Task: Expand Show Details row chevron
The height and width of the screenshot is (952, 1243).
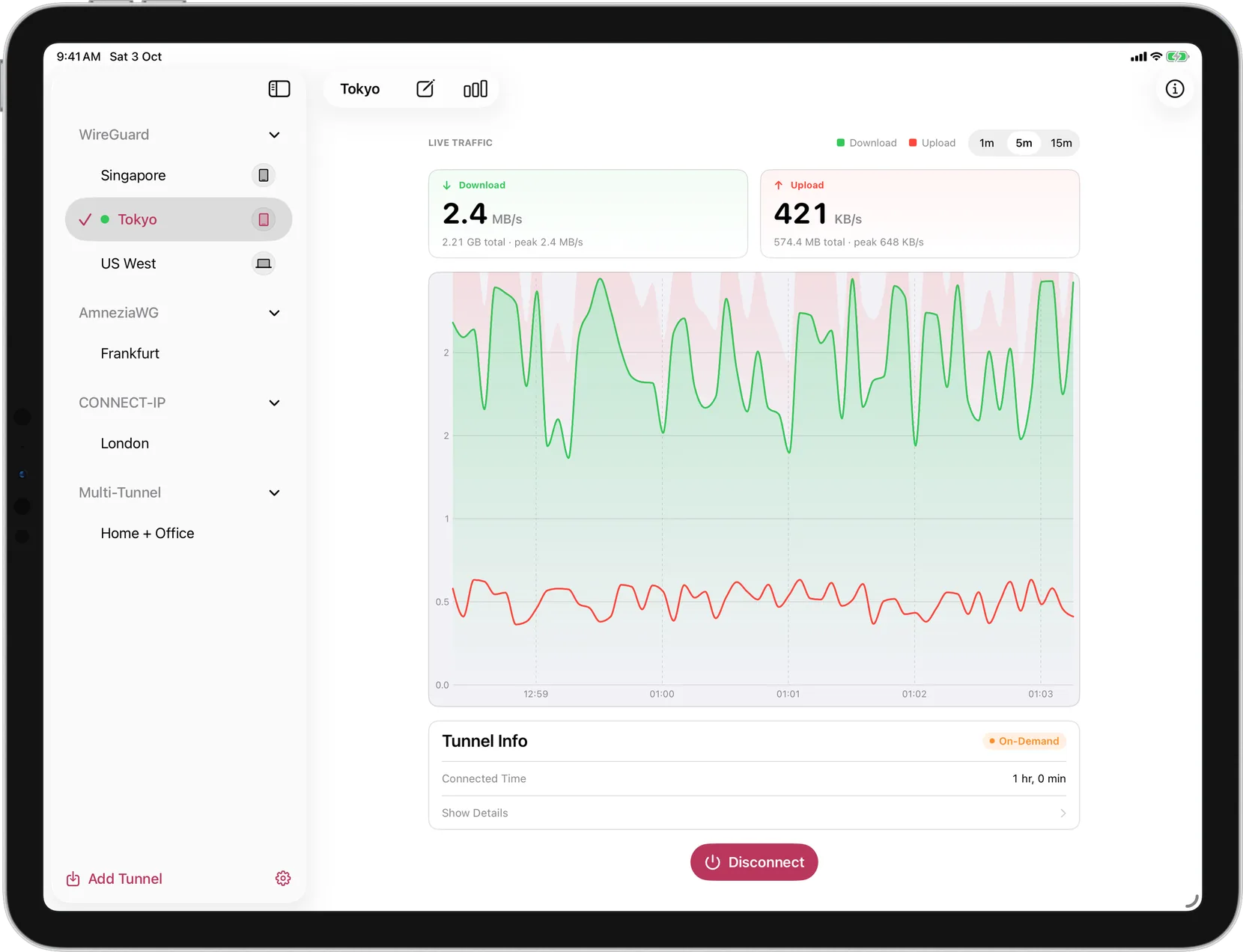Action: [1063, 813]
